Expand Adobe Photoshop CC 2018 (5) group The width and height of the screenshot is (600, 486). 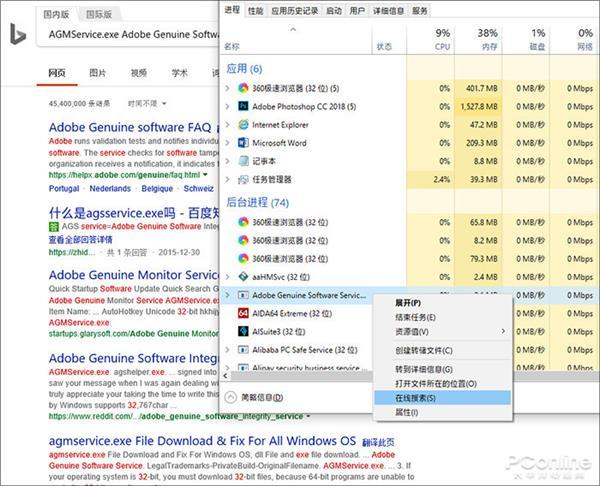(x=228, y=106)
